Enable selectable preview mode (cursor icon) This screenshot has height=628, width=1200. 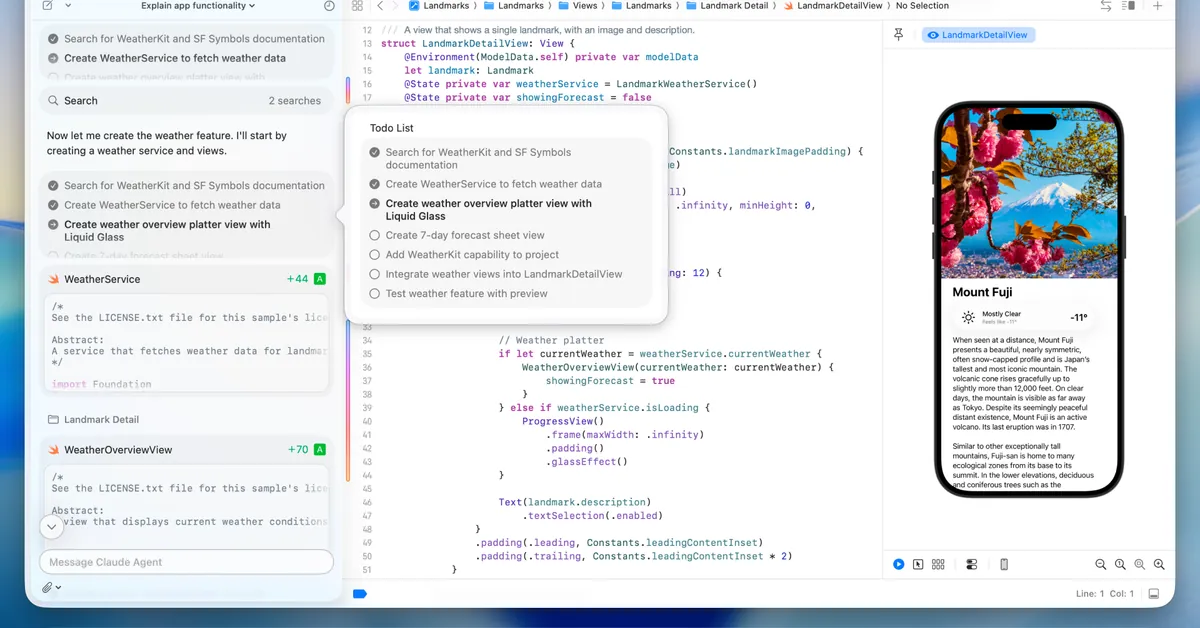point(918,565)
